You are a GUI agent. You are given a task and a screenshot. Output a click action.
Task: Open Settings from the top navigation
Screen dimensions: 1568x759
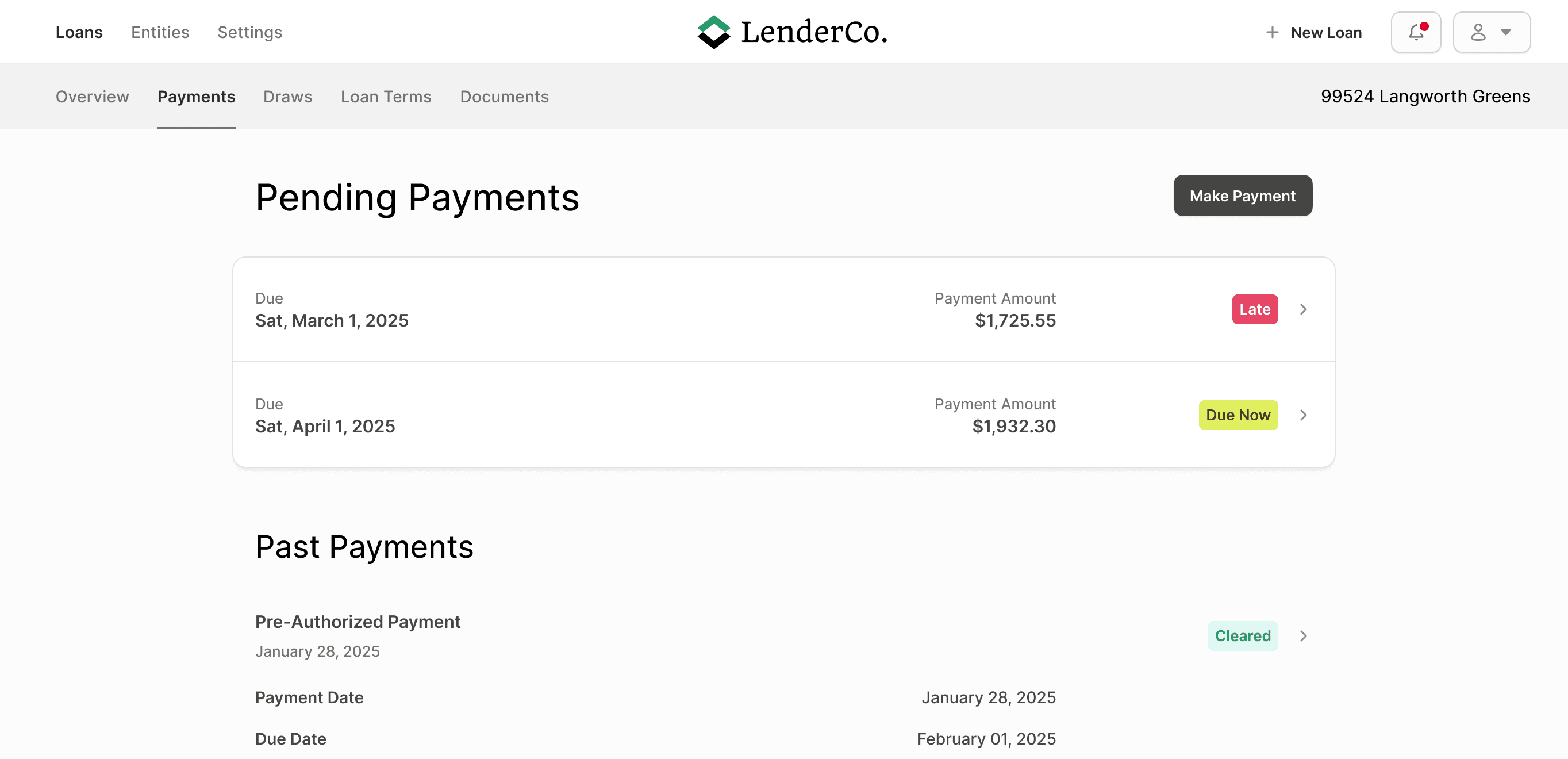click(249, 32)
